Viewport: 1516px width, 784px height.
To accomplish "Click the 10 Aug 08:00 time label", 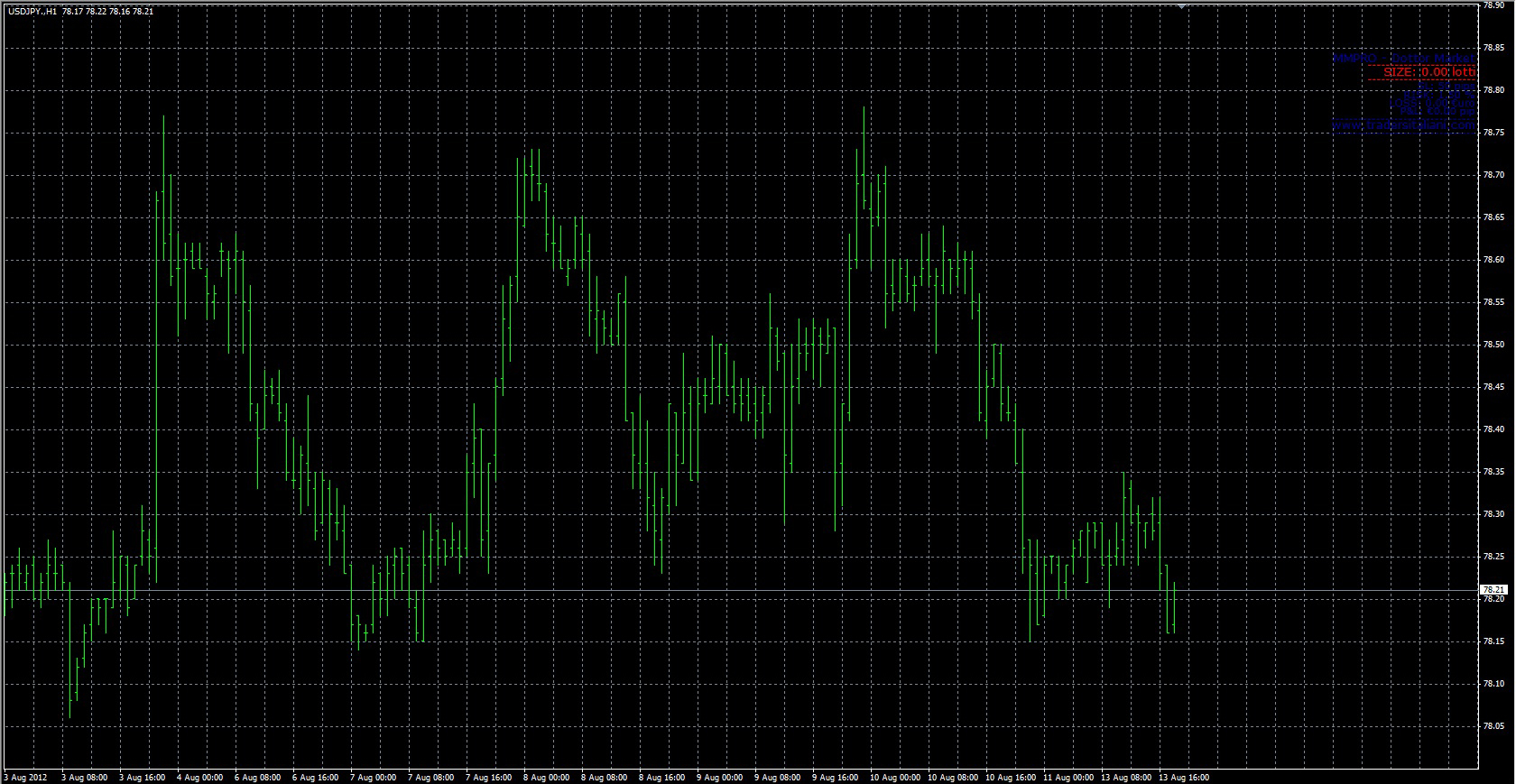I will pos(953,777).
